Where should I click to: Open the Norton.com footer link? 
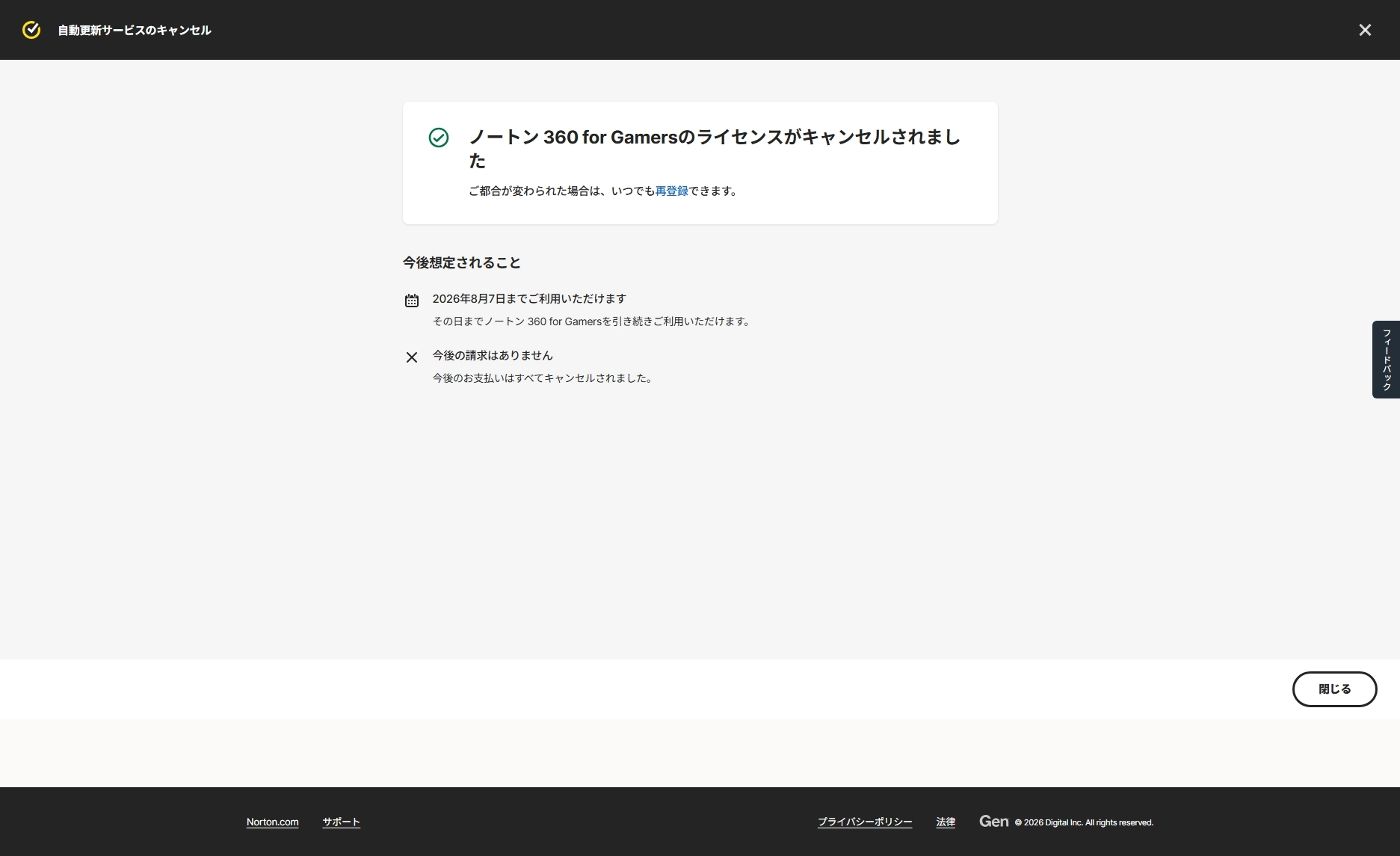tap(273, 822)
